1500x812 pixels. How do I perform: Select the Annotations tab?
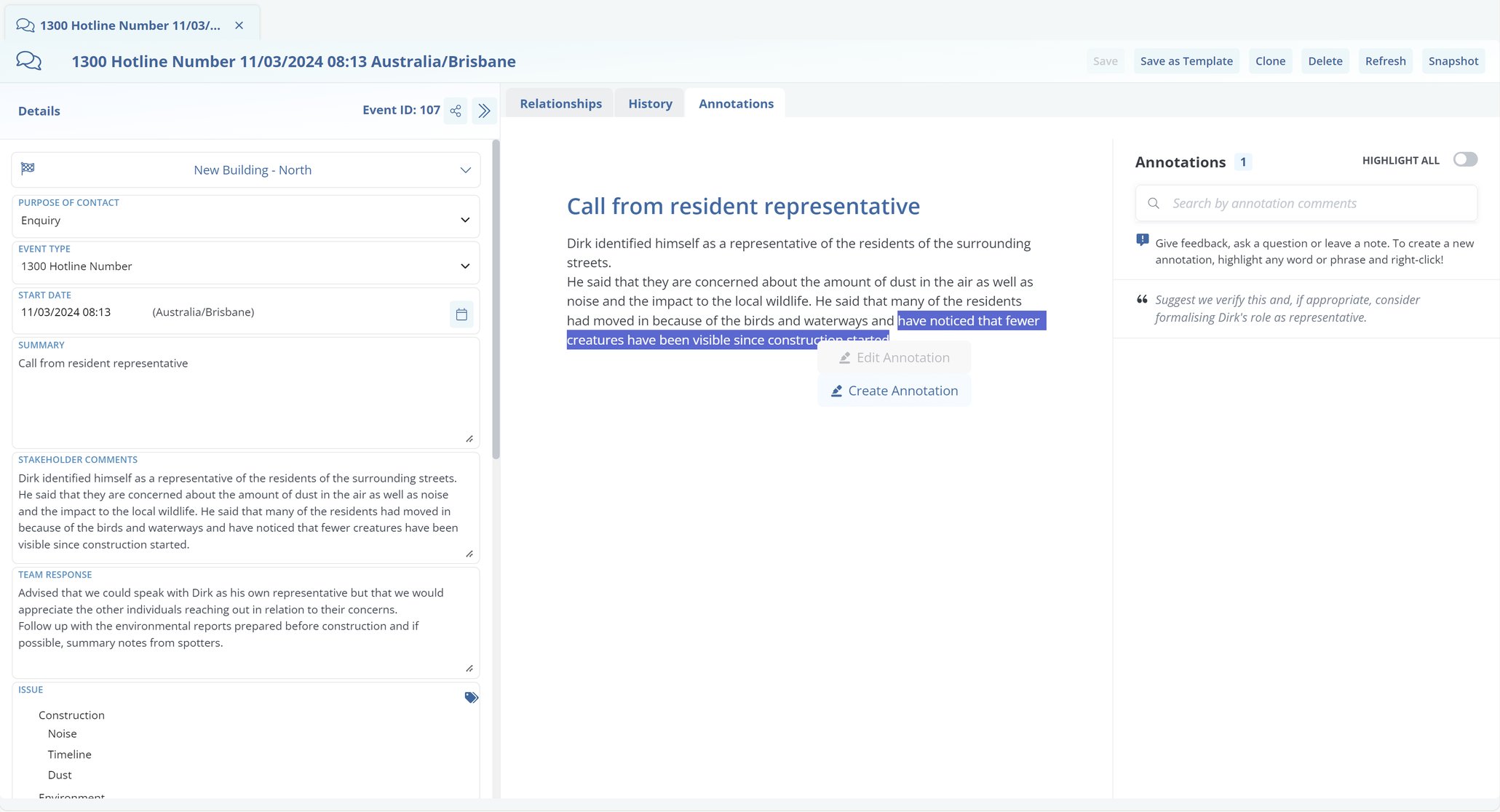click(736, 103)
